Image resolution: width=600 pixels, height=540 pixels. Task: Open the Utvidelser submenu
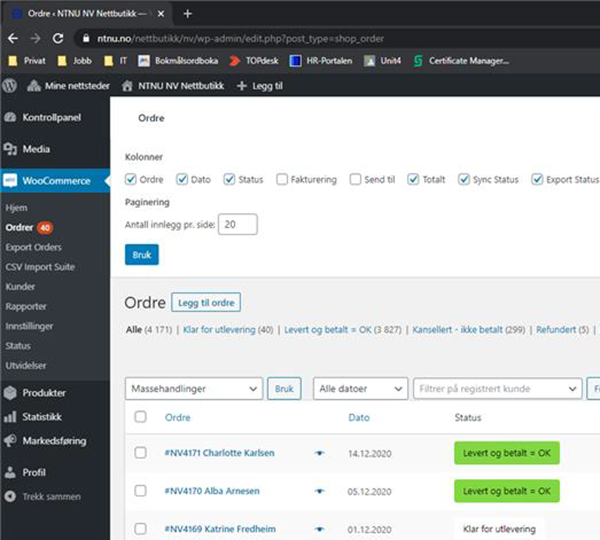coord(26,365)
